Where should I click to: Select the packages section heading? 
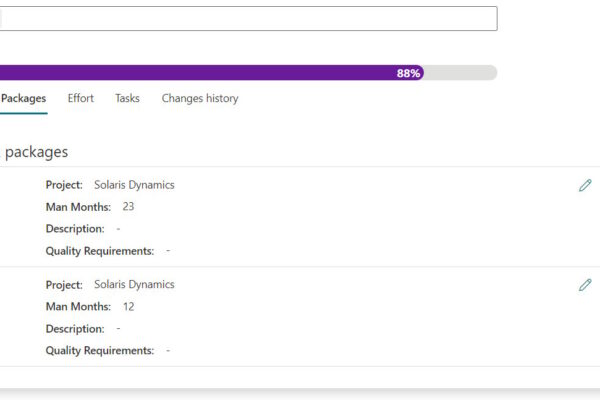[x=36, y=153]
